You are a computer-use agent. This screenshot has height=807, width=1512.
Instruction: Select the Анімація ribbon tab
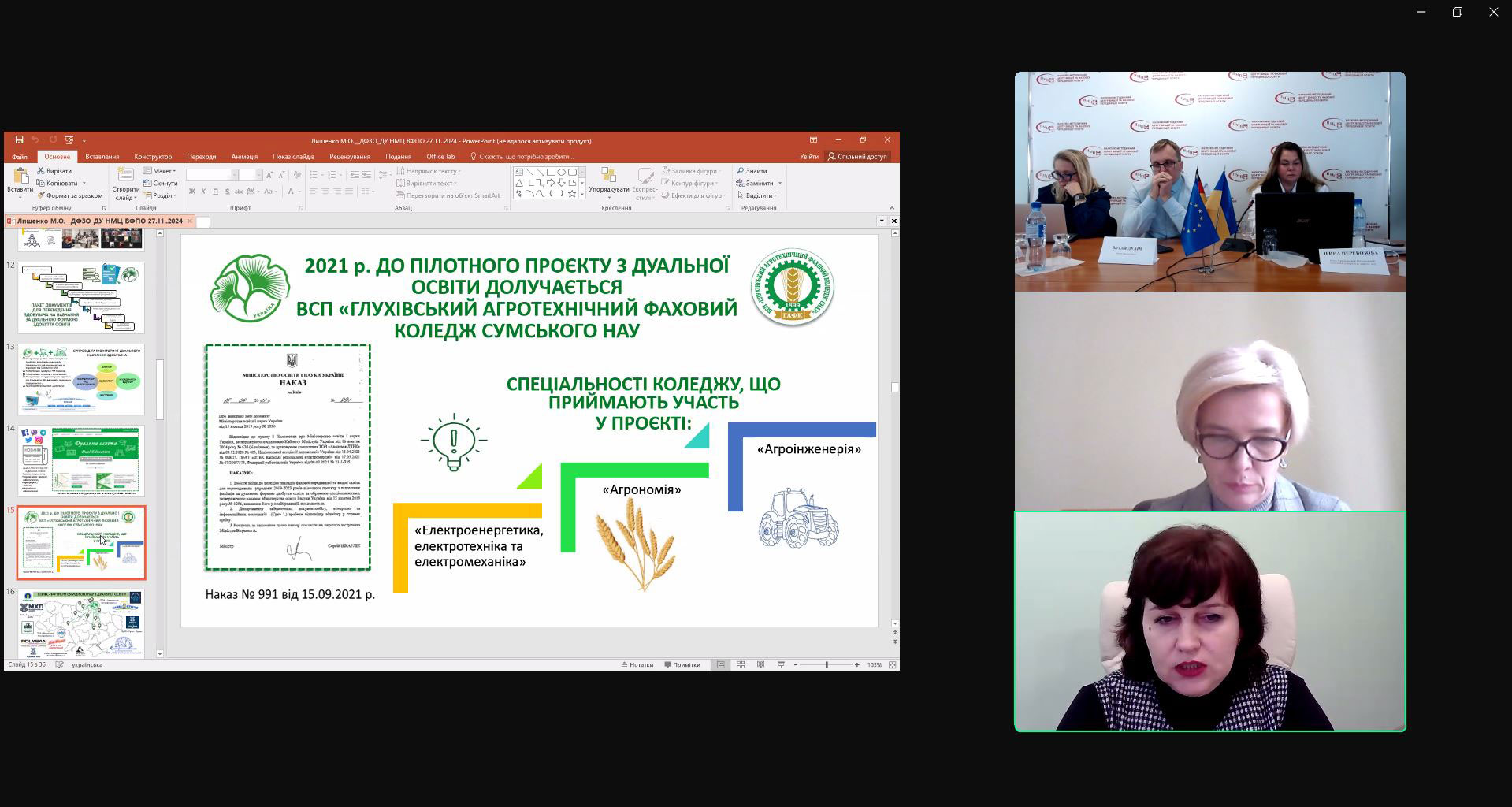tap(244, 157)
